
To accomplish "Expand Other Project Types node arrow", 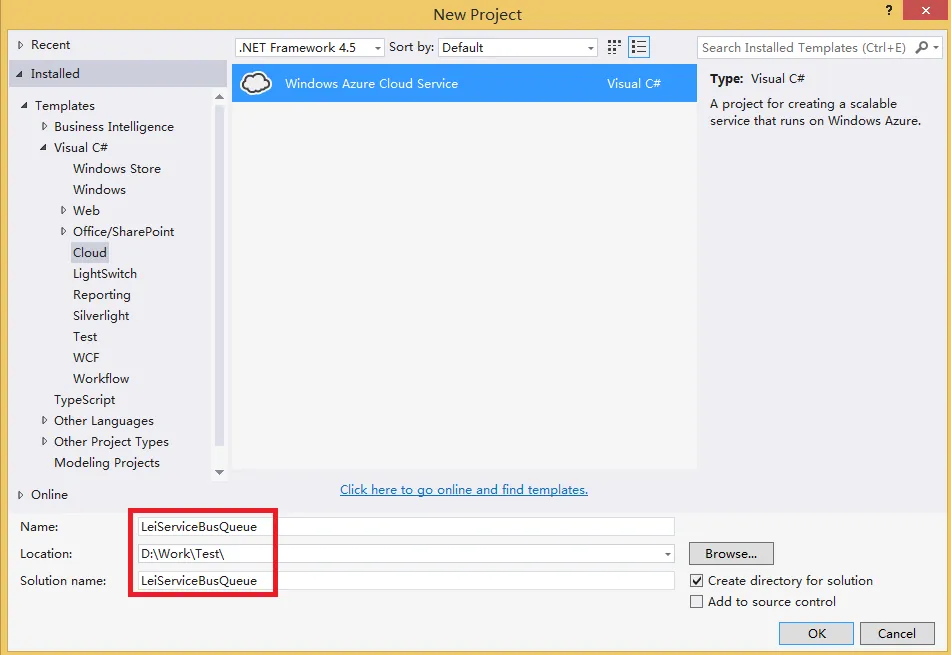I will 44,442.
